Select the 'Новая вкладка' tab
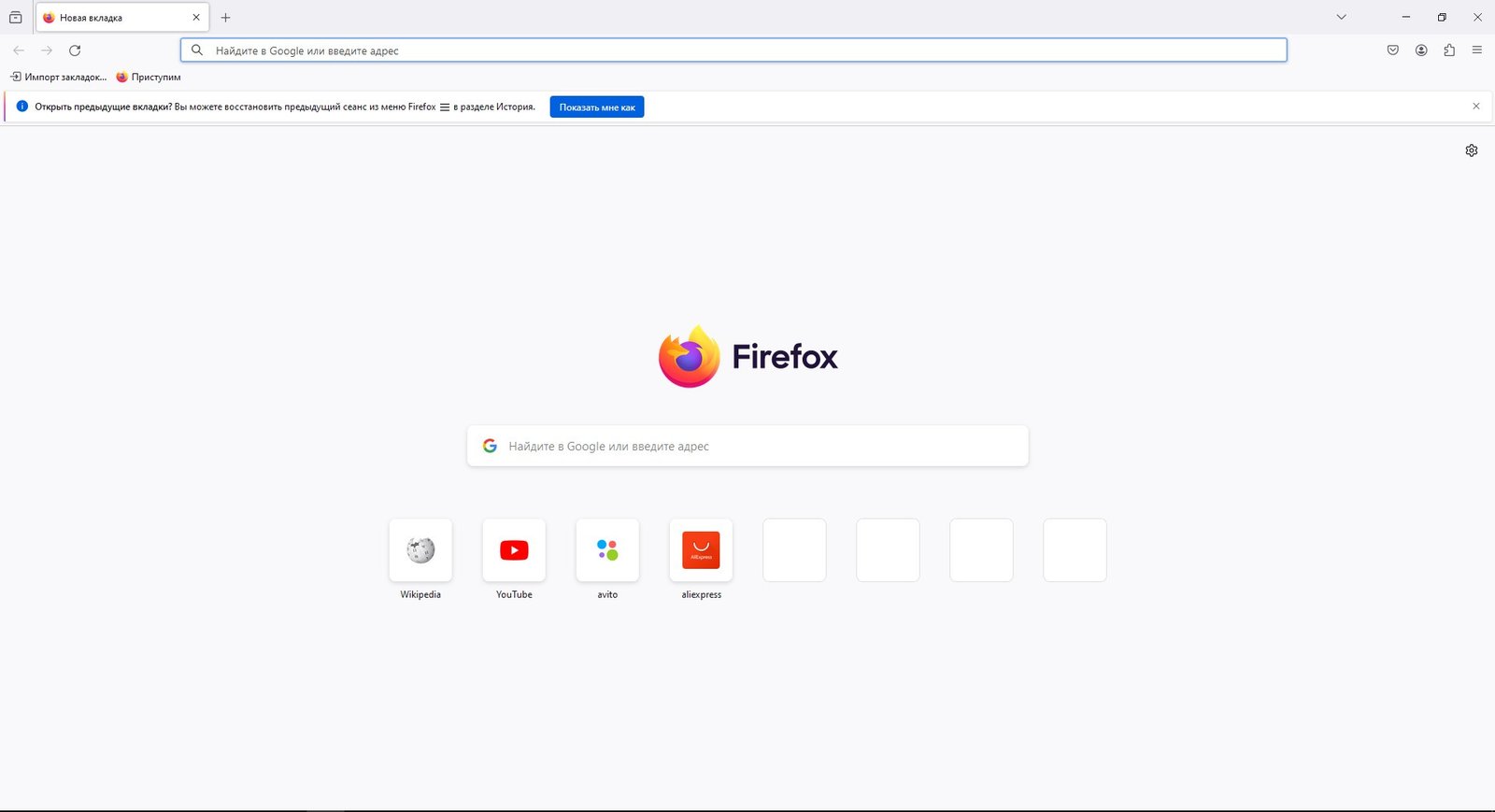Viewport: 1495px width, 812px height. 112,18
